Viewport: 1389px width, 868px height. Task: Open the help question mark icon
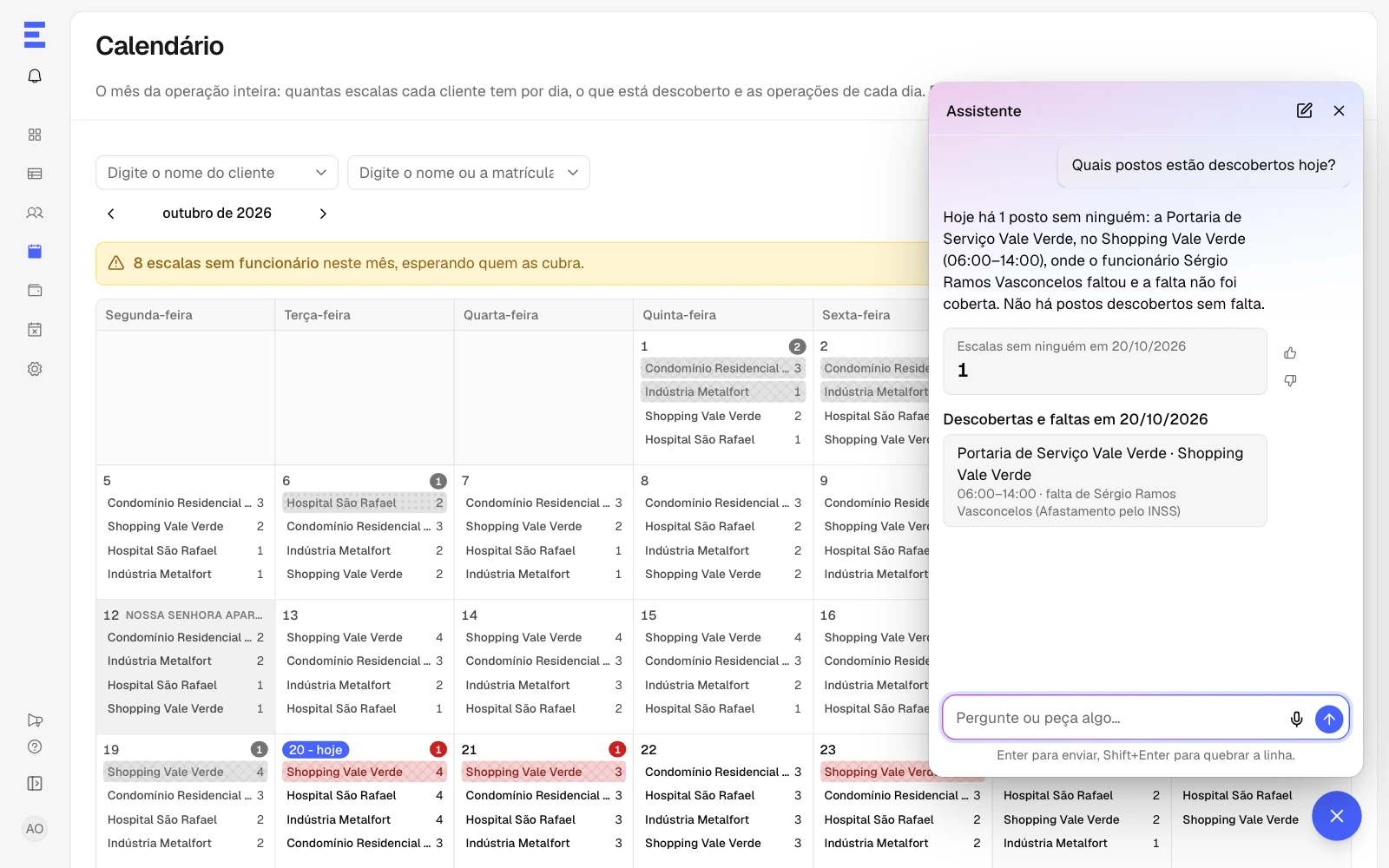click(x=35, y=746)
